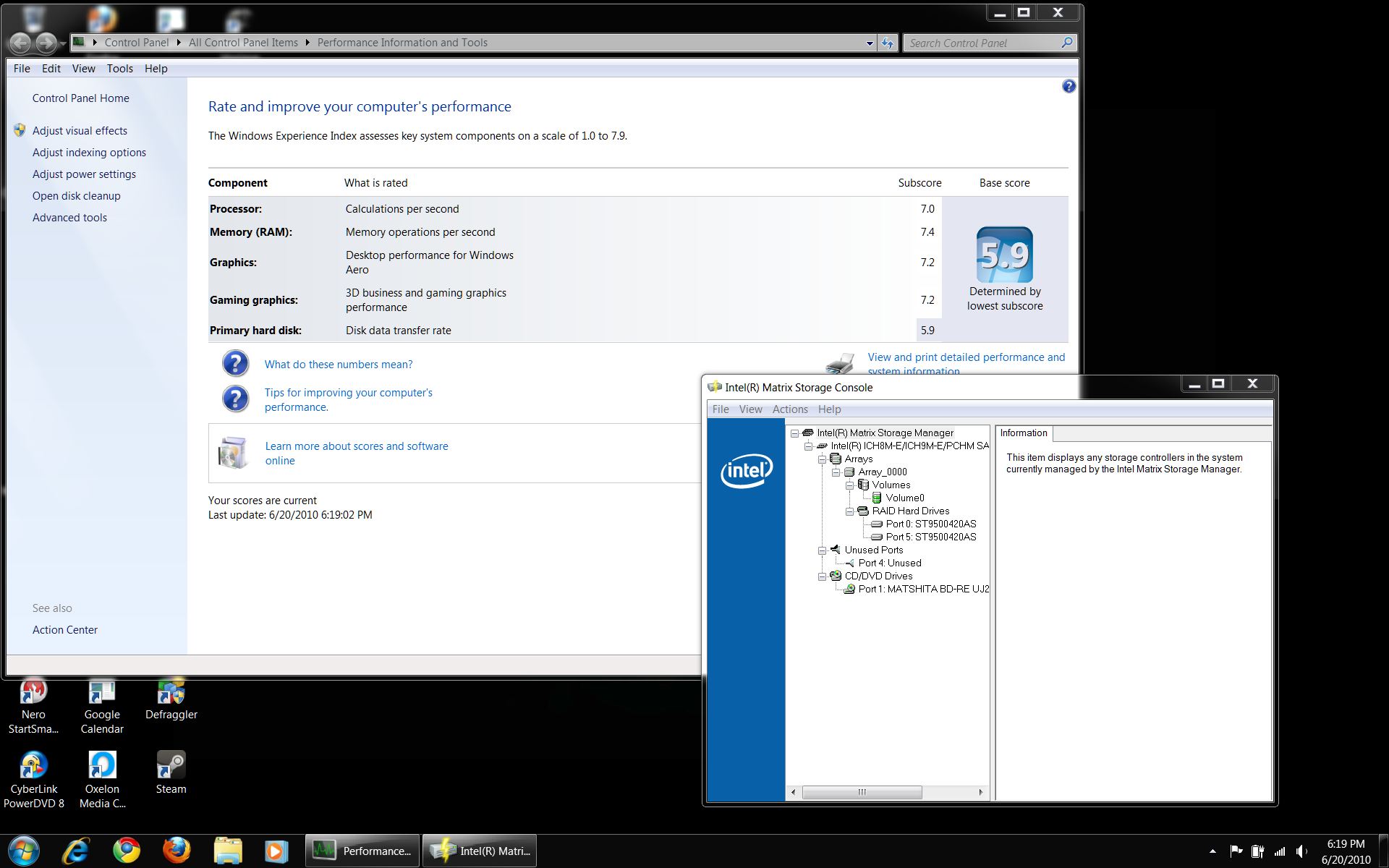Click the 'What do these numbers mean' question icon
Screen dimensions: 1389x868
tap(235, 363)
